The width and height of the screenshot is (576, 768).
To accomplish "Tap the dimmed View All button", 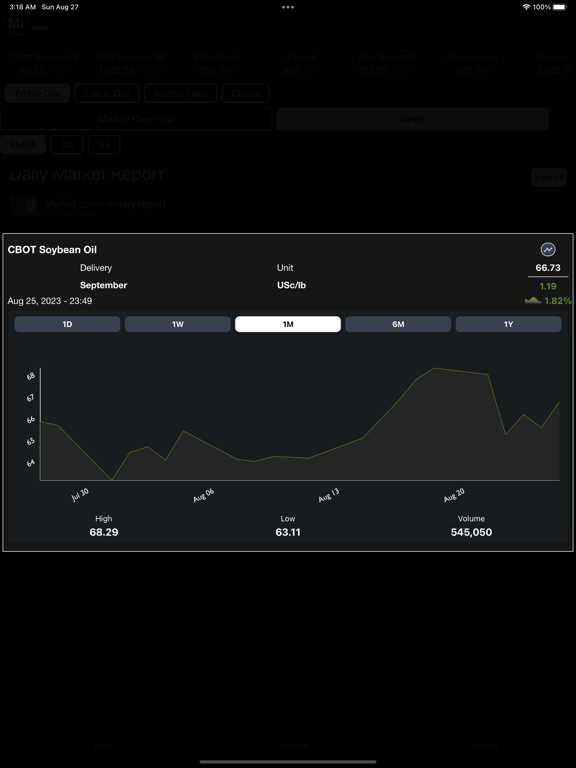I will 549,177.
